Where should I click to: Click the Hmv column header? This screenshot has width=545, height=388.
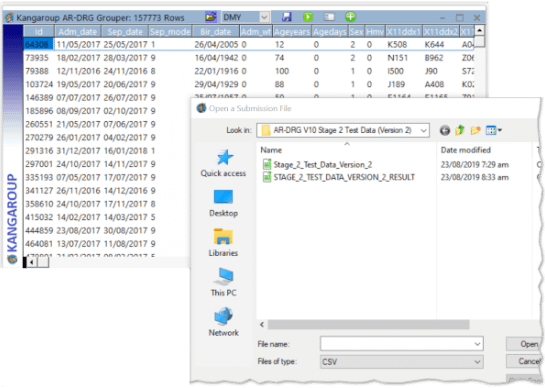[375, 32]
